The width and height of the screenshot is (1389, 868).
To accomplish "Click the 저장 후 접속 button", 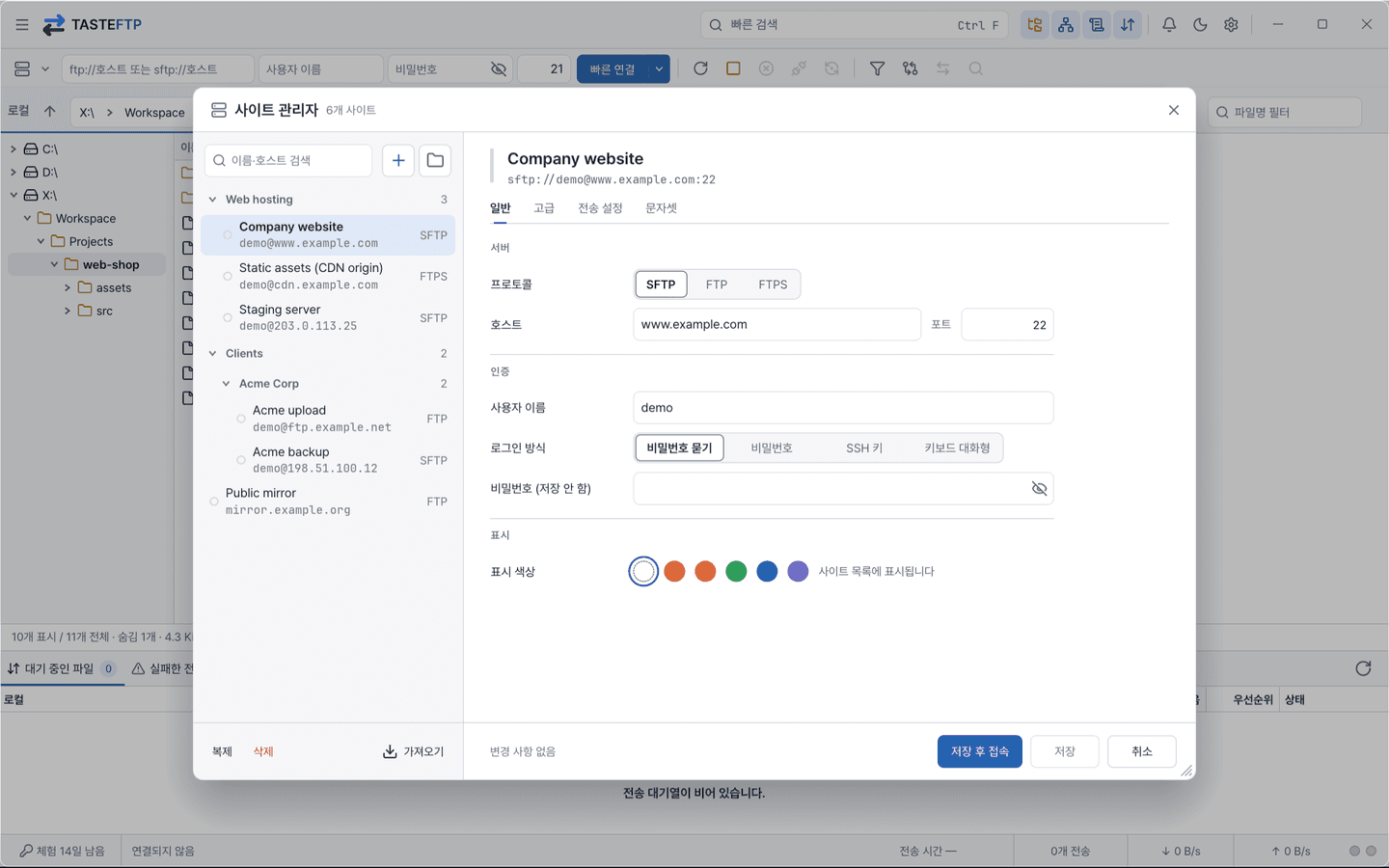I will pyautogui.click(x=980, y=751).
